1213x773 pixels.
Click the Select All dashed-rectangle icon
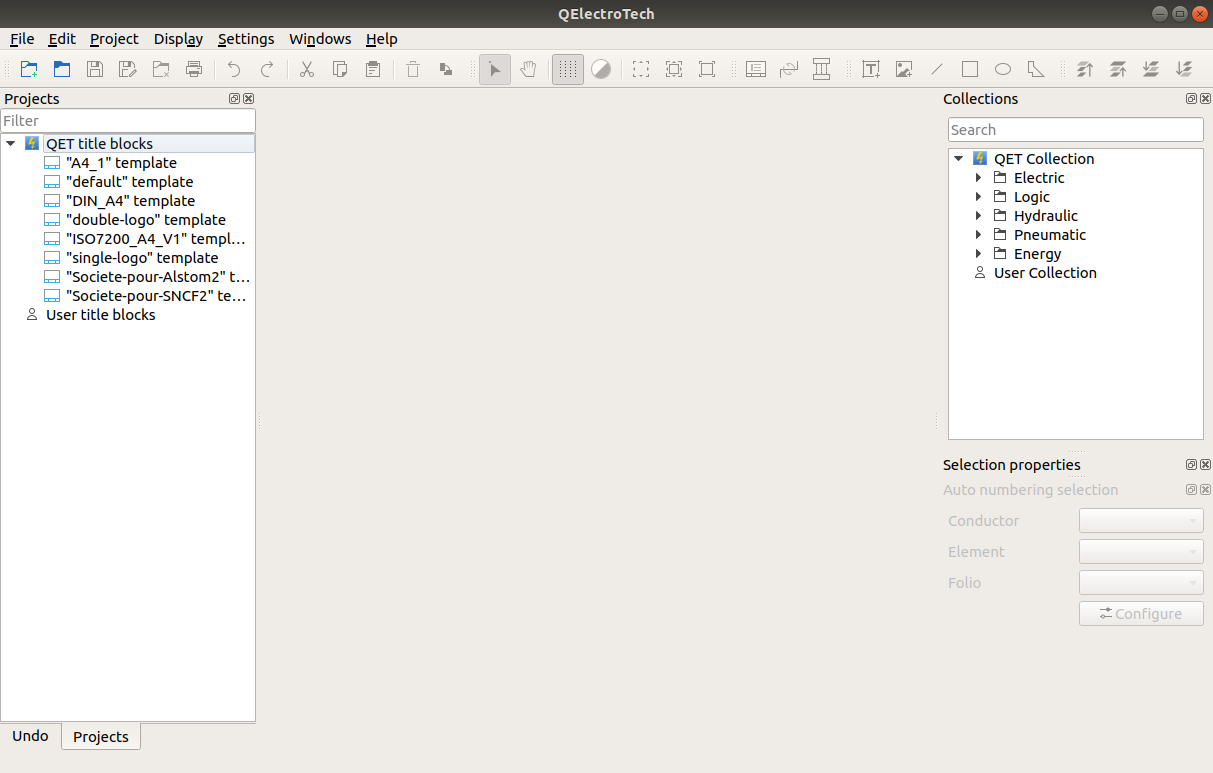(641, 69)
